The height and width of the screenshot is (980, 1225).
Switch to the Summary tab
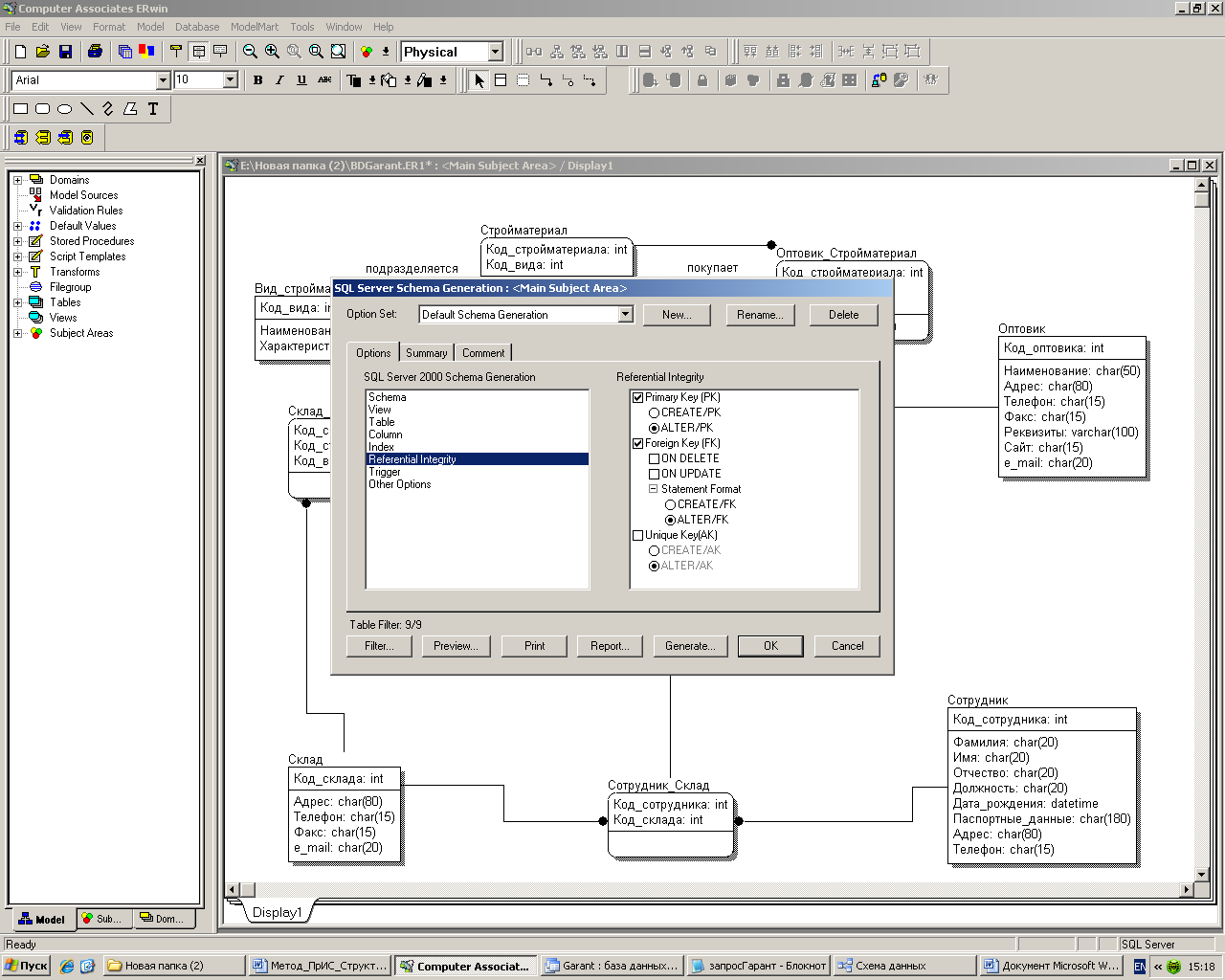[x=426, y=353]
